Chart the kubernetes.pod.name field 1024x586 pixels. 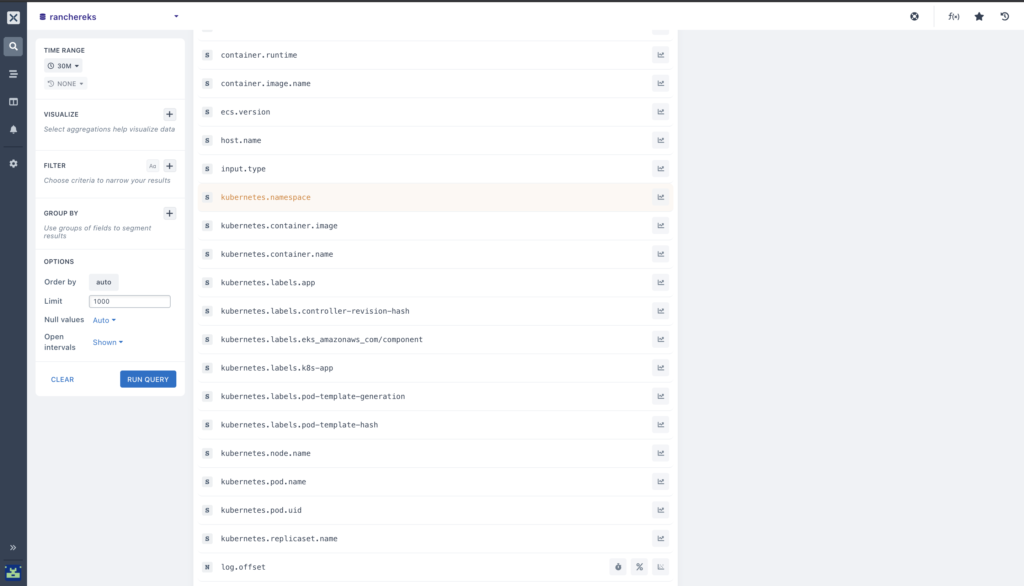click(660, 481)
